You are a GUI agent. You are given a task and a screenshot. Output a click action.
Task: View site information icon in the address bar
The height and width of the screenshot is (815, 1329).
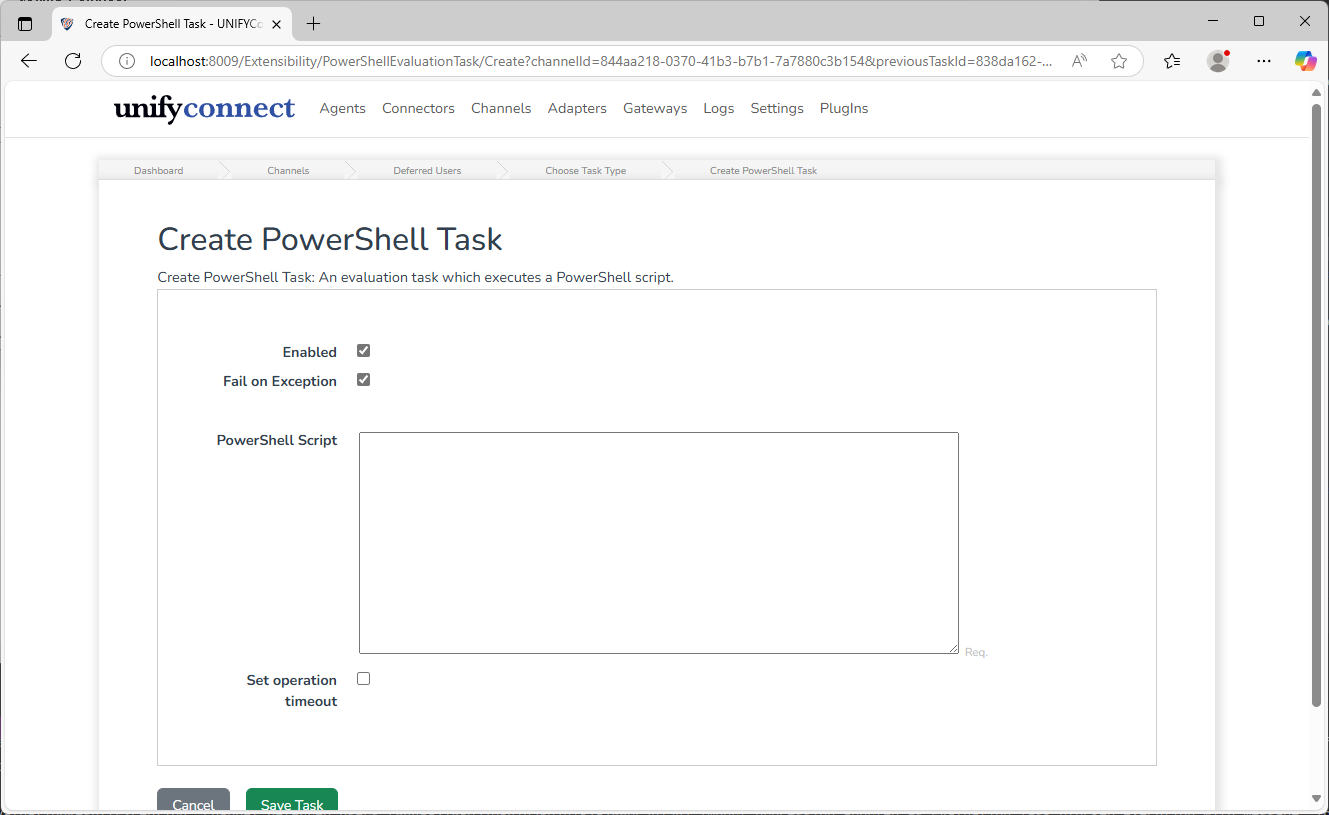click(x=127, y=61)
